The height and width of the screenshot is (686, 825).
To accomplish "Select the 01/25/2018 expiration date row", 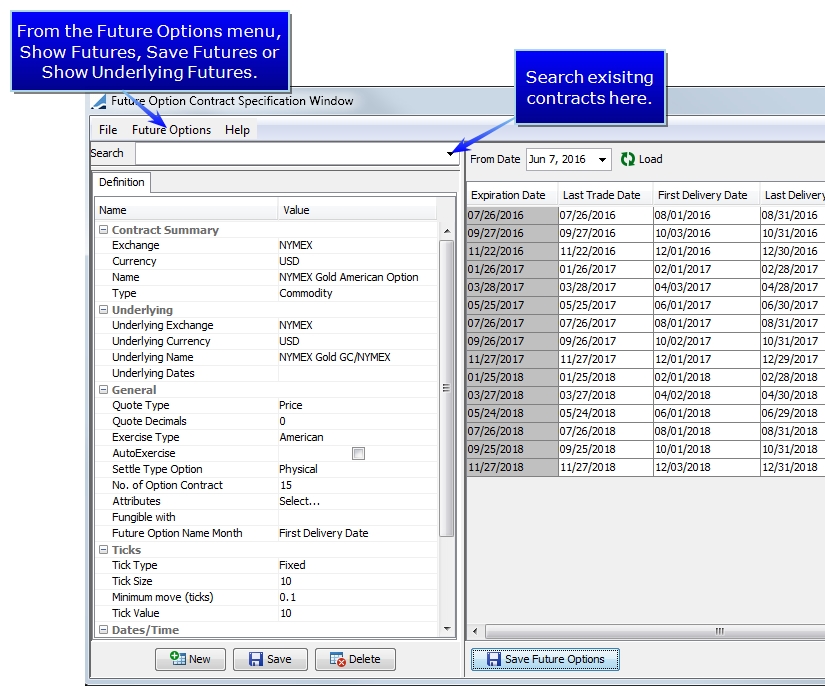I will 512,377.
